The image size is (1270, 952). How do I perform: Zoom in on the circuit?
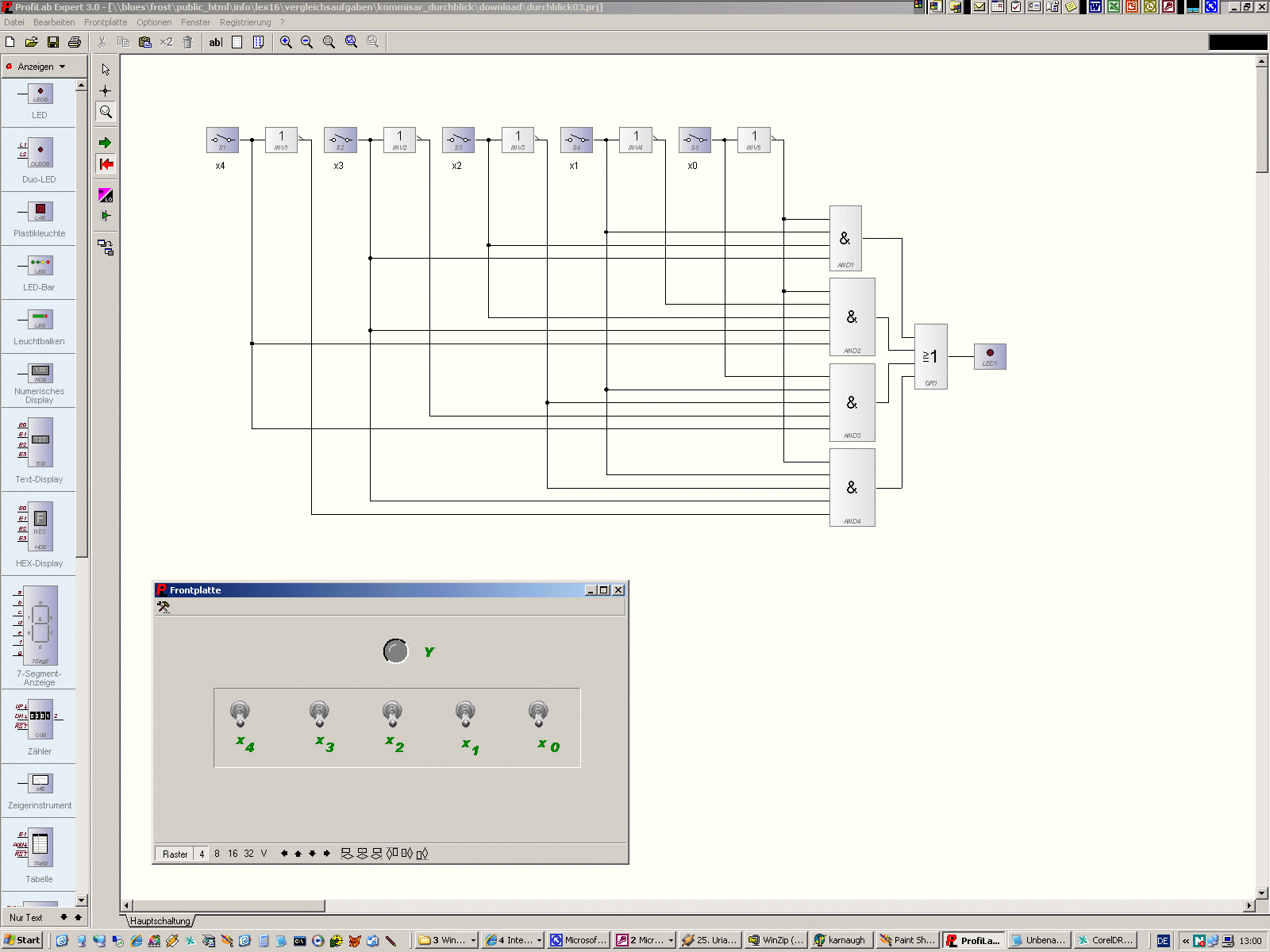point(286,42)
